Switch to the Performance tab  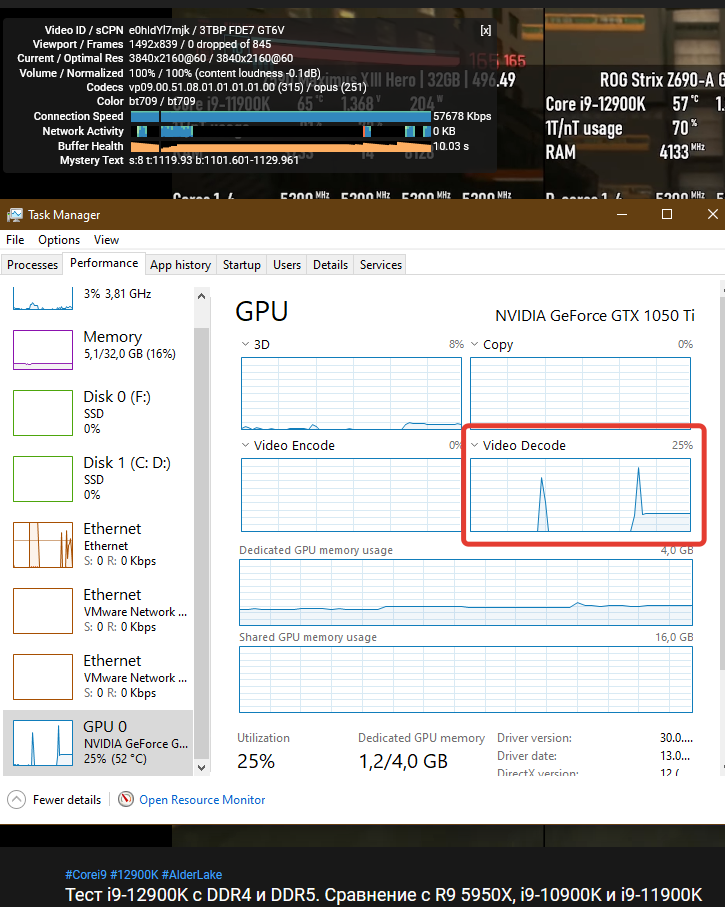[104, 263]
